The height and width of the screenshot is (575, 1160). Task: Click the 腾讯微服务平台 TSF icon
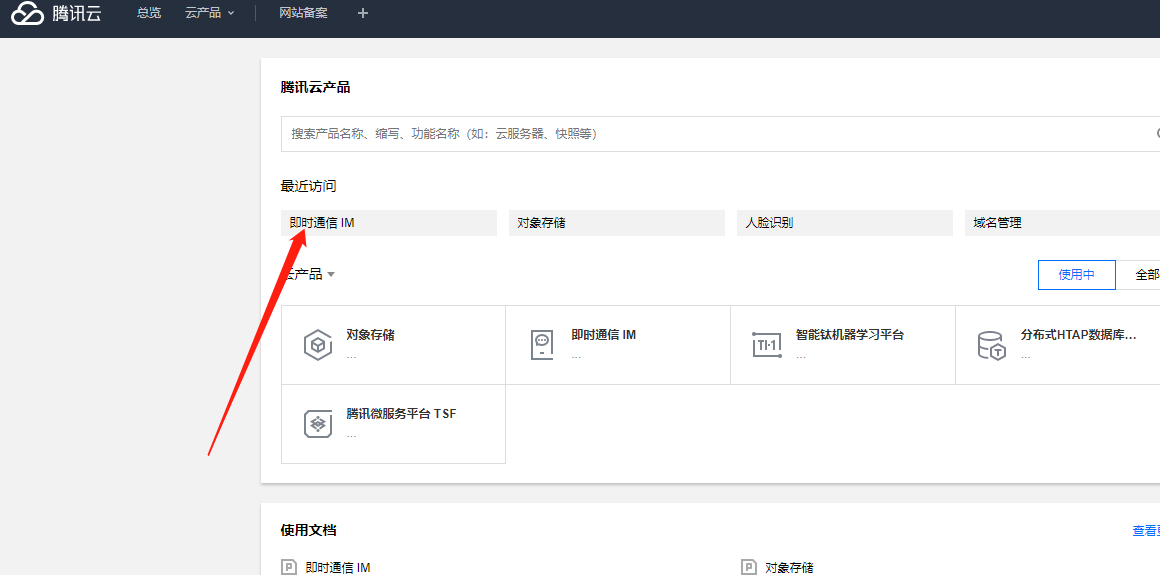pyautogui.click(x=317, y=424)
